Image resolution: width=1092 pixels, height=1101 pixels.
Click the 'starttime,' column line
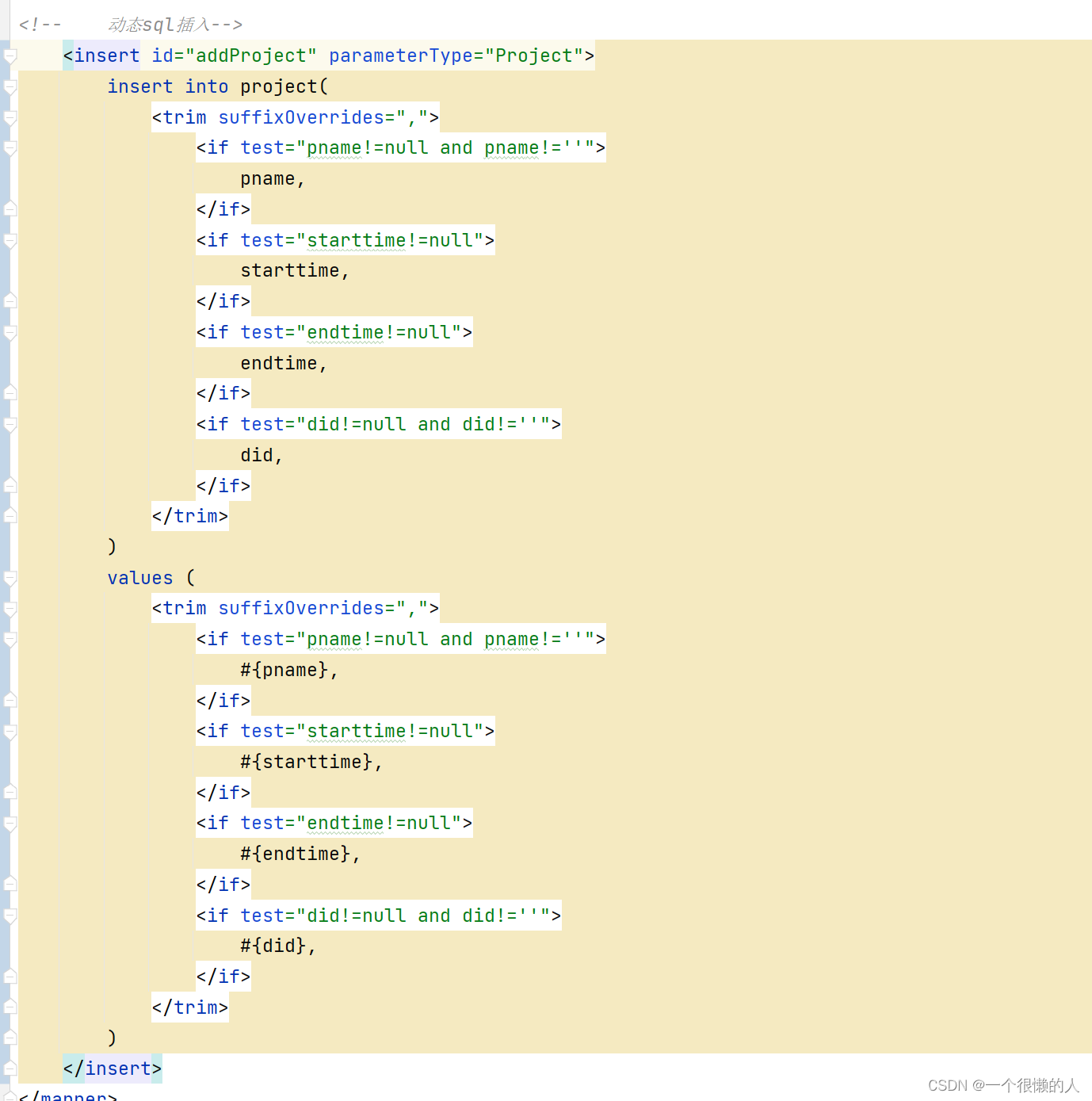tap(295, 271)
